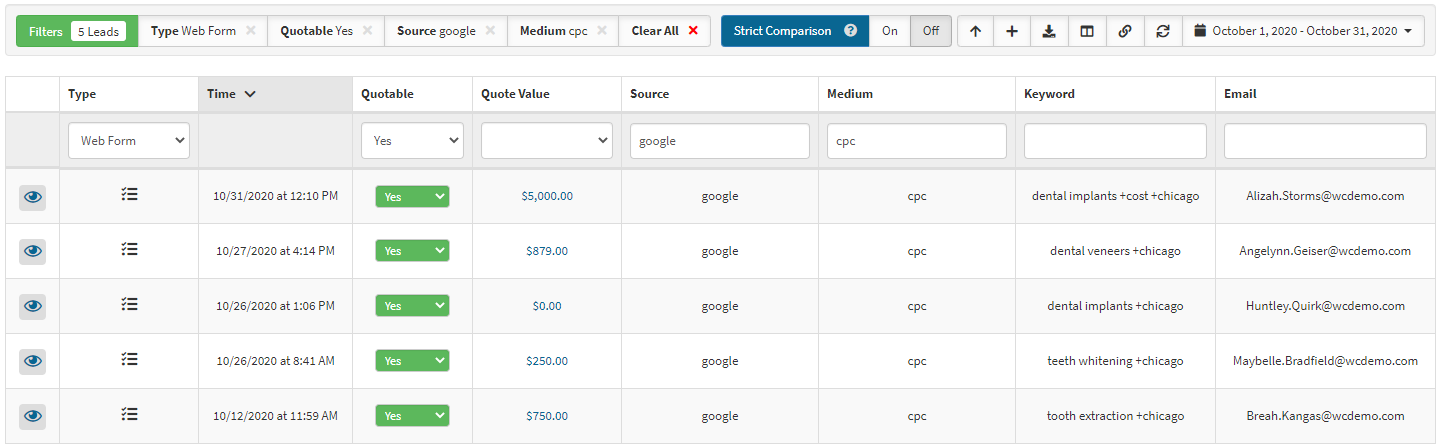View lead Breah.Kangas details eye icon
This screenshot has height=448, width=1443.
pyautogui.click(x=33, y=417)
